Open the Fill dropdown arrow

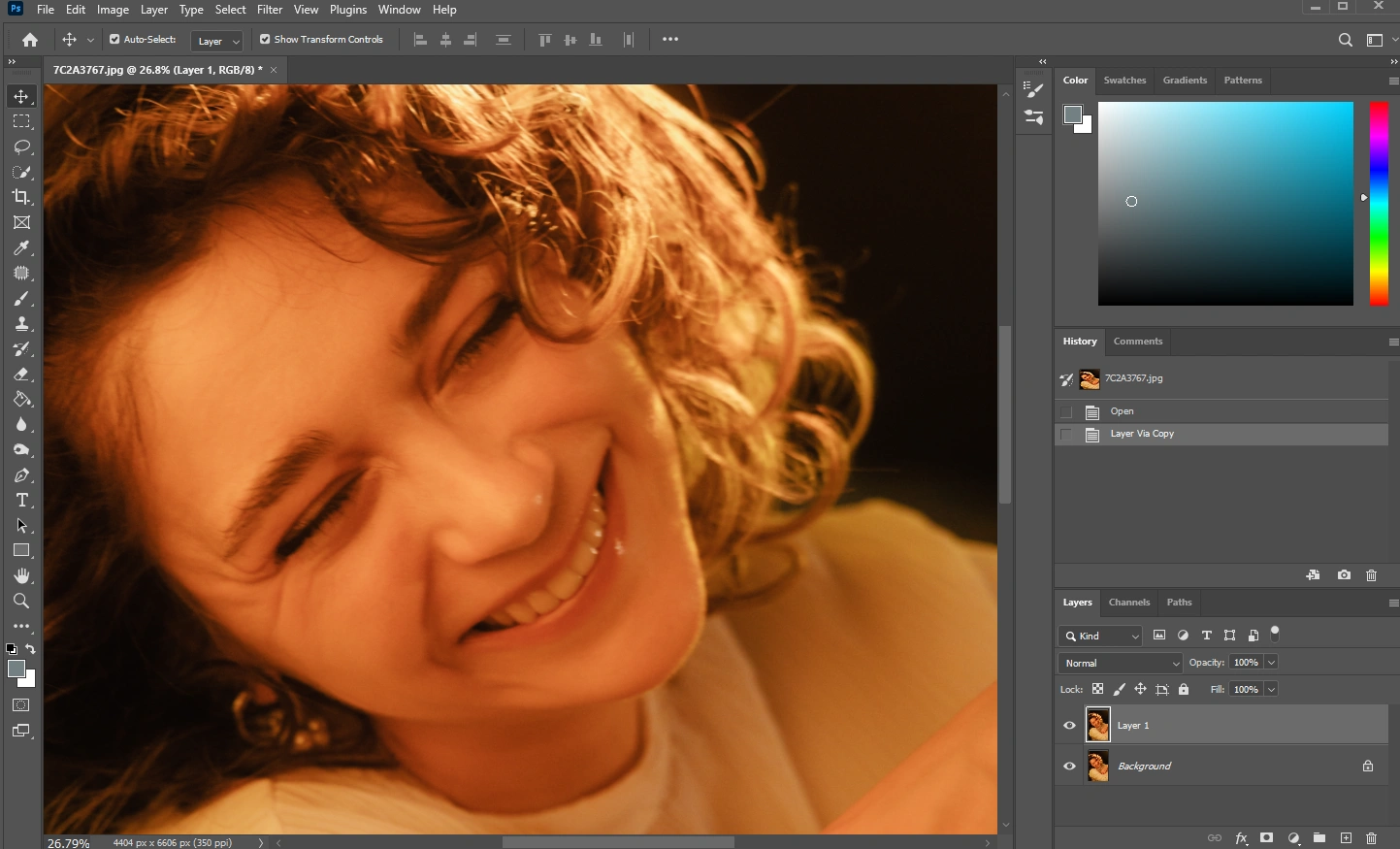[1271, 690]
